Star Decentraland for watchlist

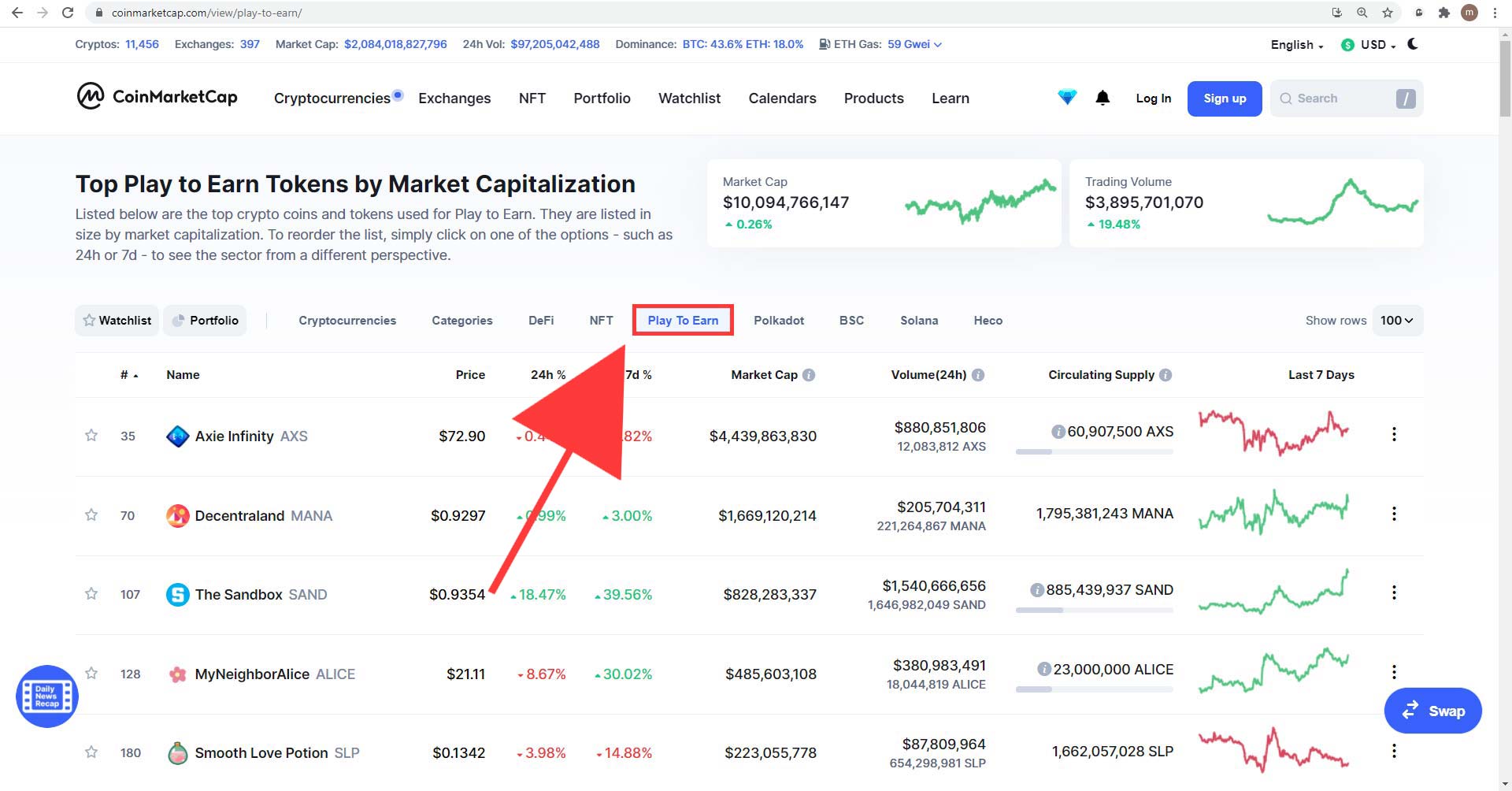pyautogui.click(x=91, y=514)
